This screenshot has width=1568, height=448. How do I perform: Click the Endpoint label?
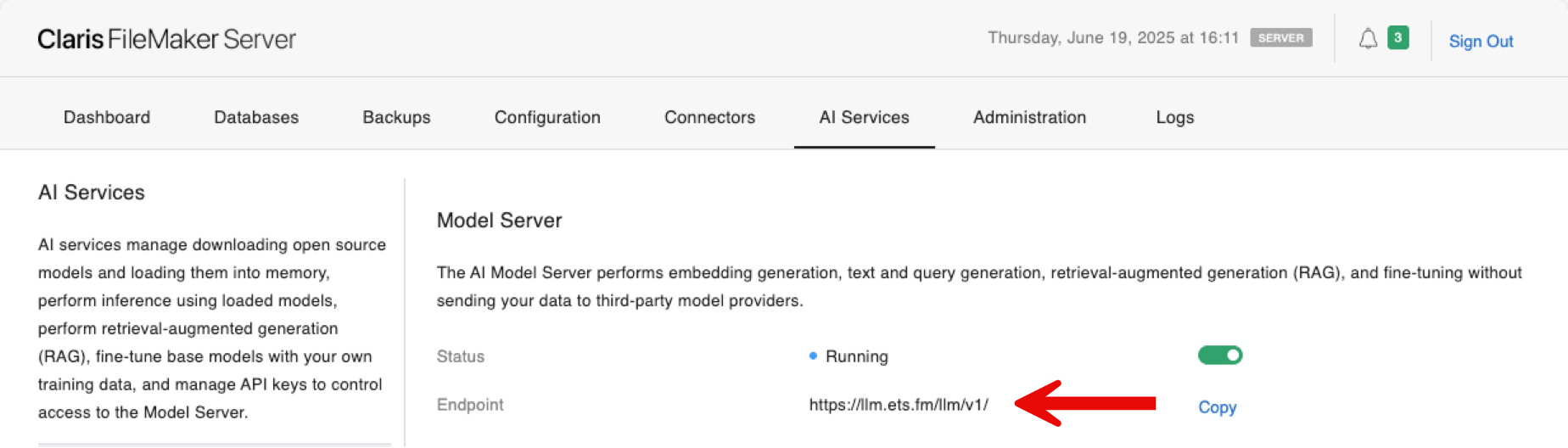(470, 405)
